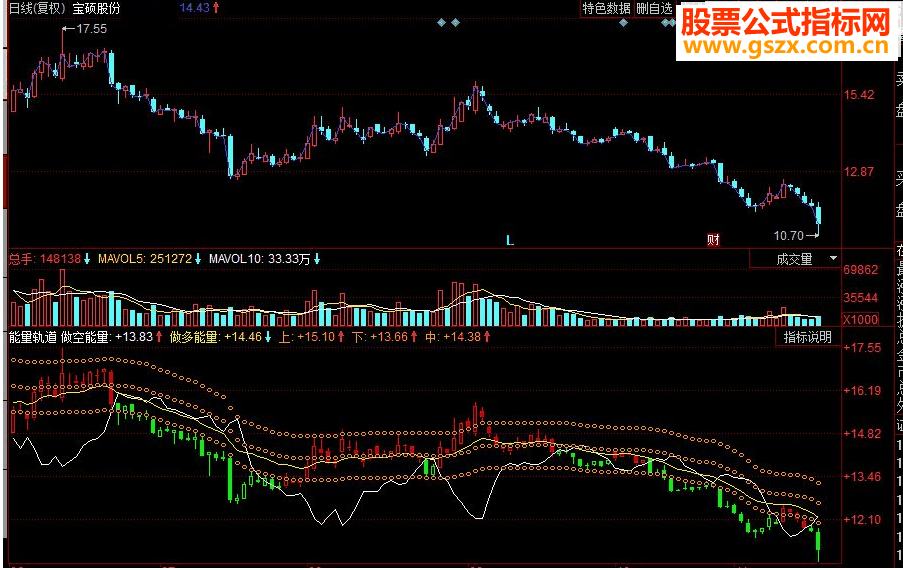Open the 特色数据 button

[606, 9]
